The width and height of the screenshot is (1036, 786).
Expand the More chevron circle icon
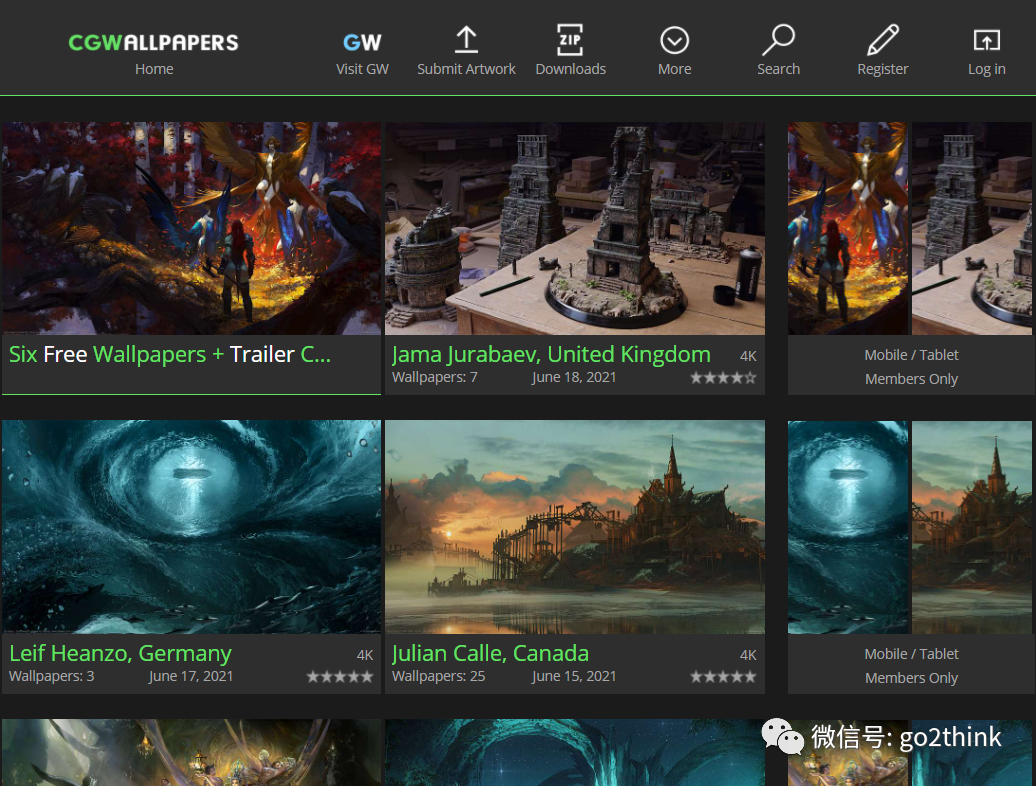click(675, 40)
